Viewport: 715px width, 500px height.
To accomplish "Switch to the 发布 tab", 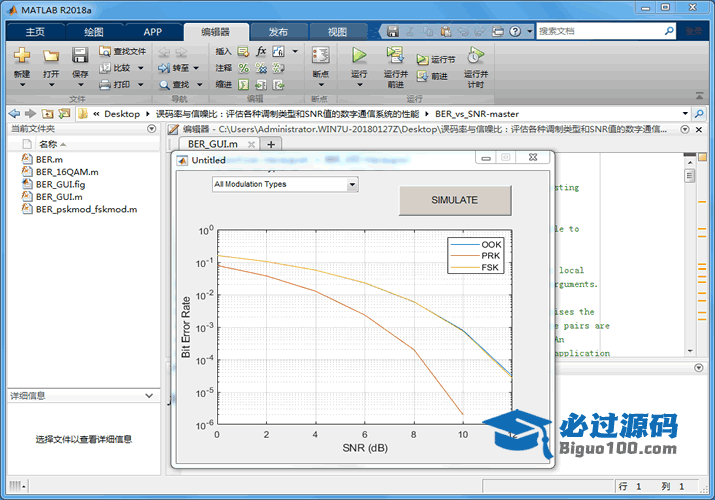I will [x=278, y=31].
